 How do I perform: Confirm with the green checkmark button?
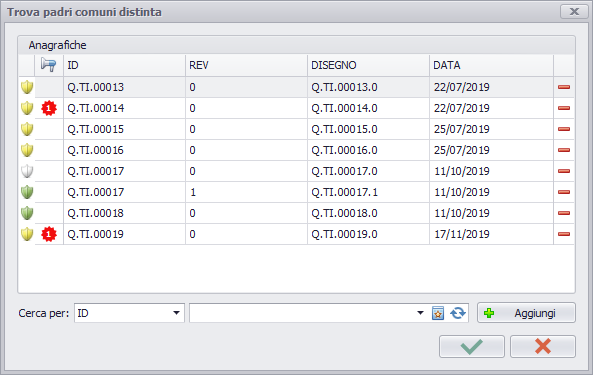point(472,346)
